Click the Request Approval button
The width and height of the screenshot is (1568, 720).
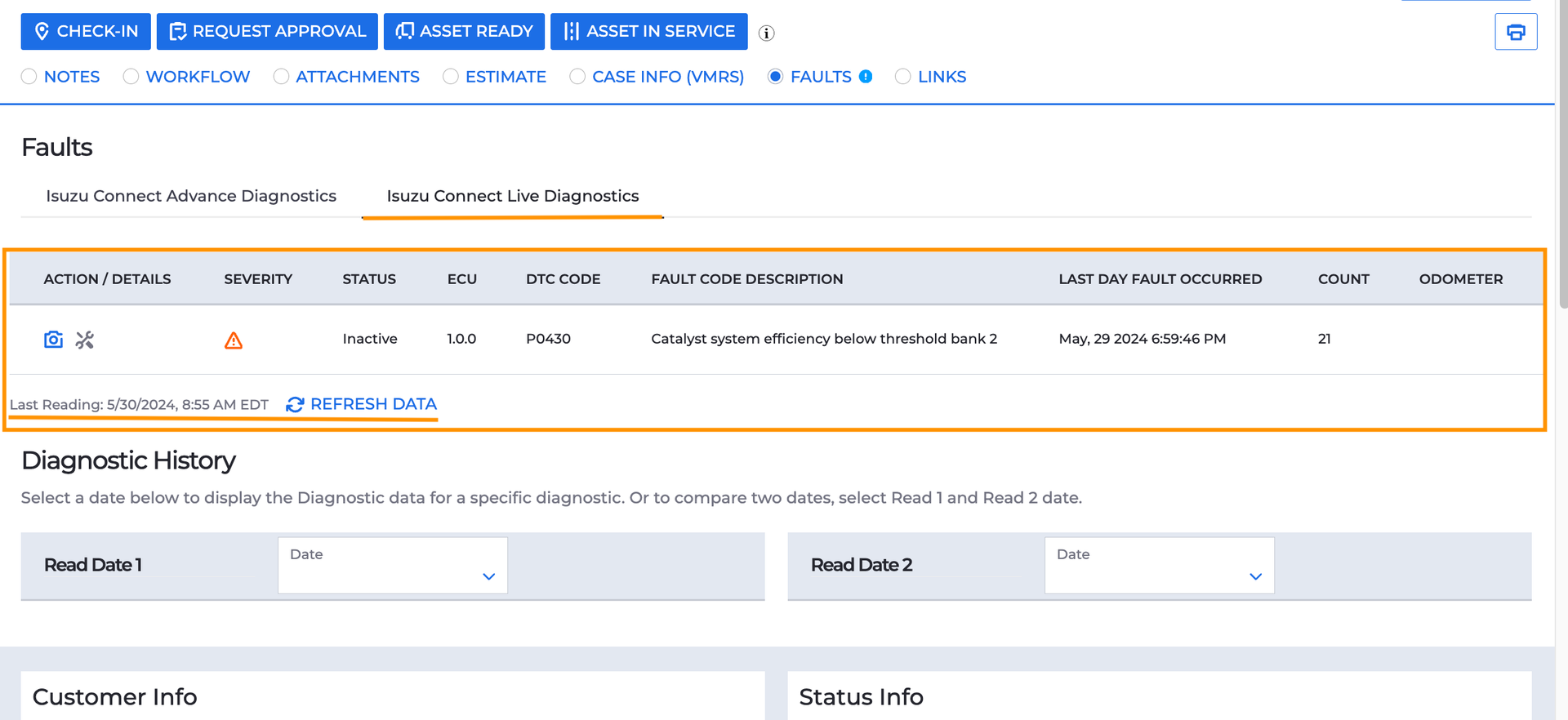267,31
